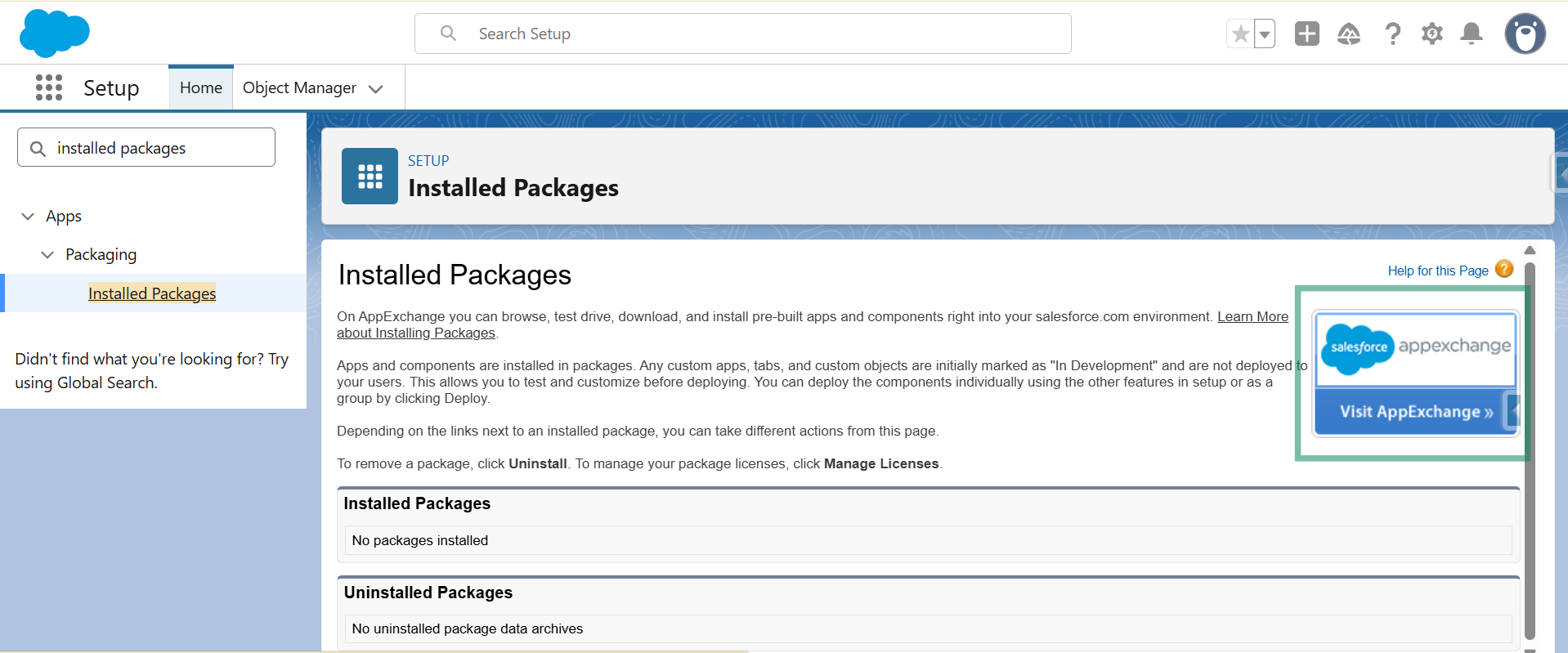Collapse the Apps tree section
This screenshot has height=653, width=1568.
28,217
